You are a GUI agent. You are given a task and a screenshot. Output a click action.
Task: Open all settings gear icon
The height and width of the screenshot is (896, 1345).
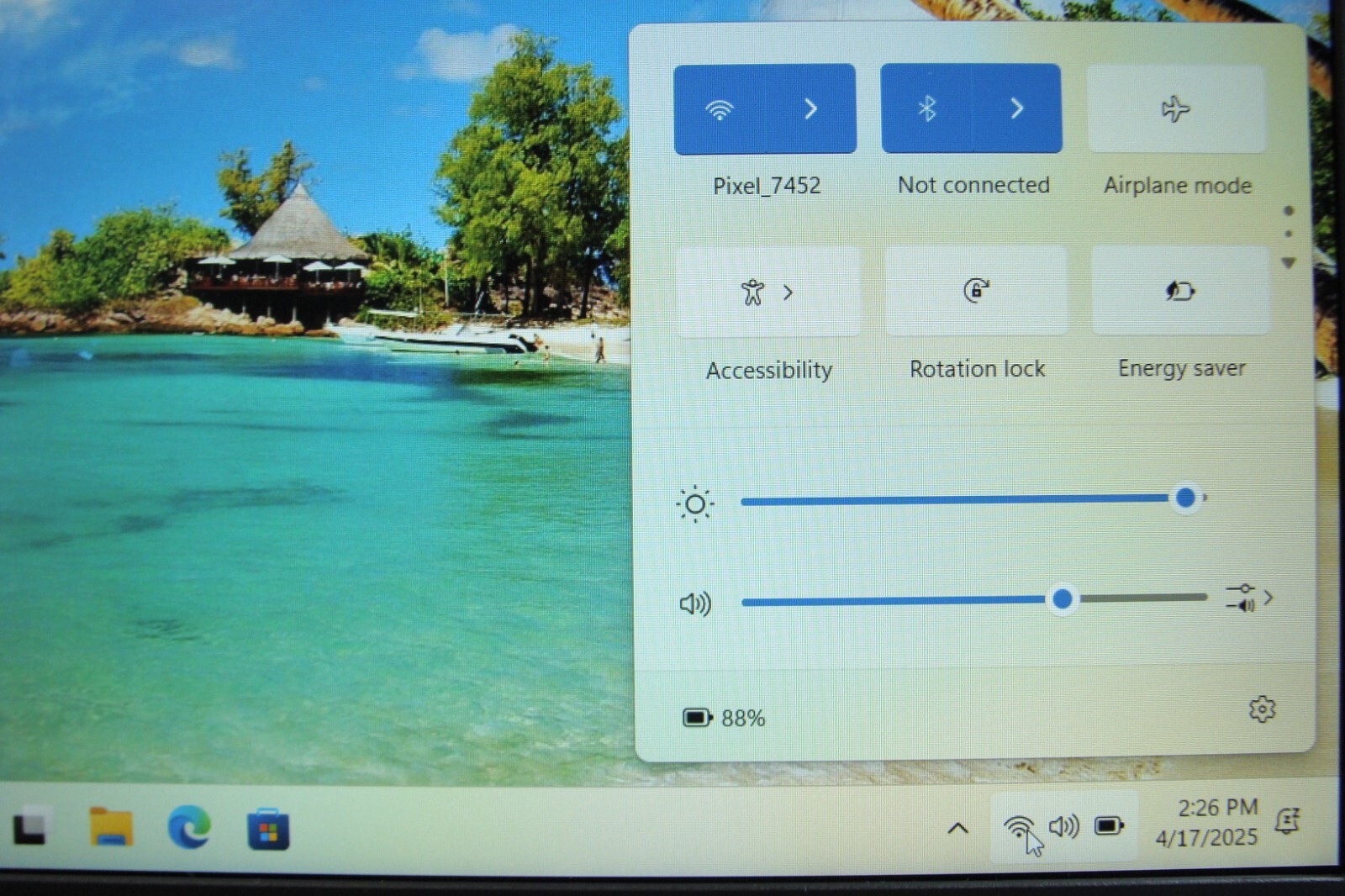click(x=1262, y=709)
